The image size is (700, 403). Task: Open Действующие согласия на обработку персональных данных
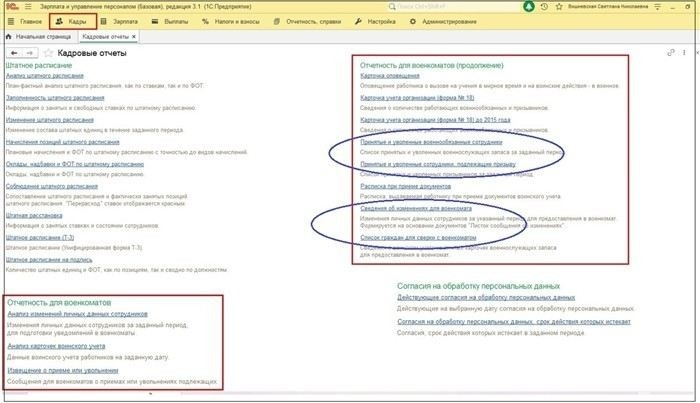coord(486,297)
